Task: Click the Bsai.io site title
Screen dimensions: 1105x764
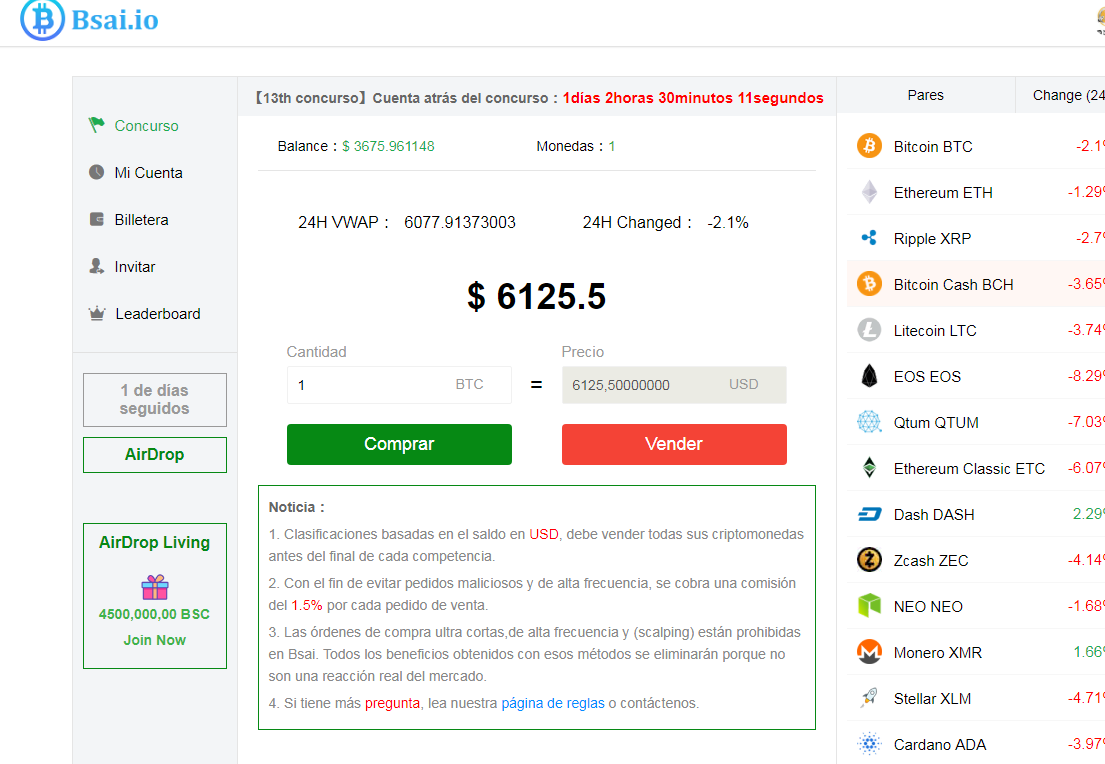Action: coord(115,20)
